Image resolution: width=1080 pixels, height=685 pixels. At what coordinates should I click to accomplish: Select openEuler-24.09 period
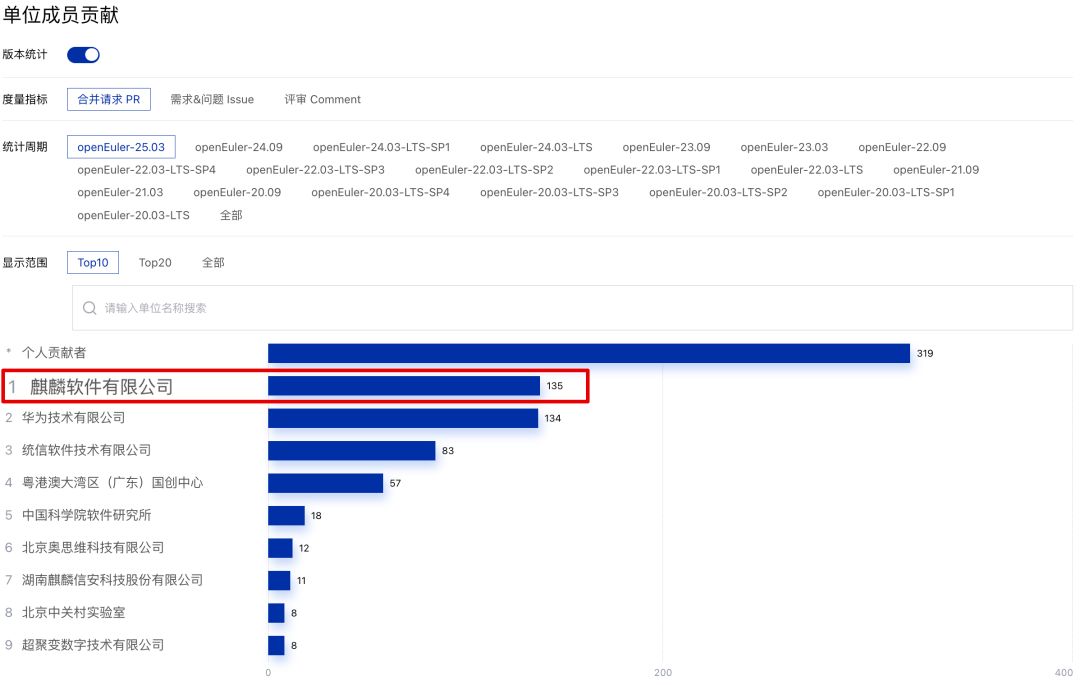click(x=238, y=147)
